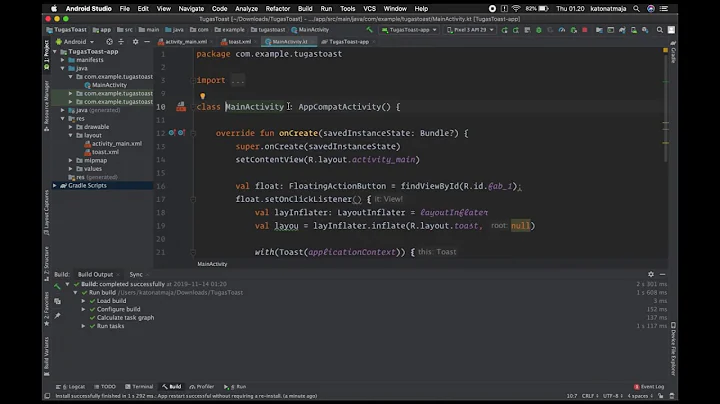Click Attach Debugger to Android Process icon
The width and height of the screenshot is (720, 404).
click(574, 30)
